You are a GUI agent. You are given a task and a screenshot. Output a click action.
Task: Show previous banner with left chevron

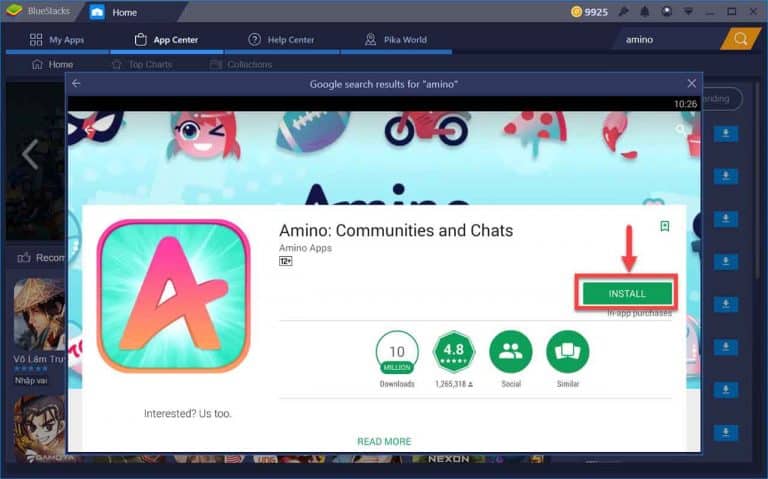[30, 154]
